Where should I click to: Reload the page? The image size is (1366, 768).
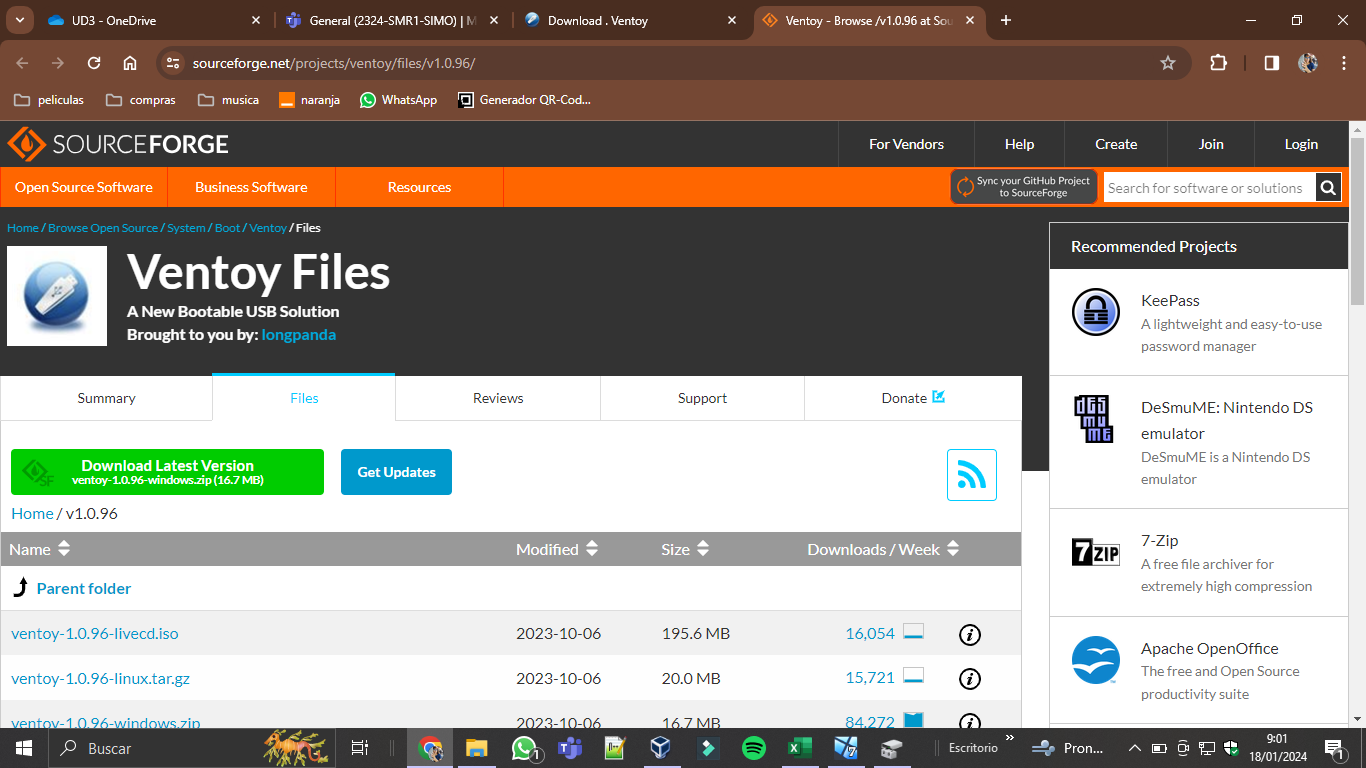94,63
